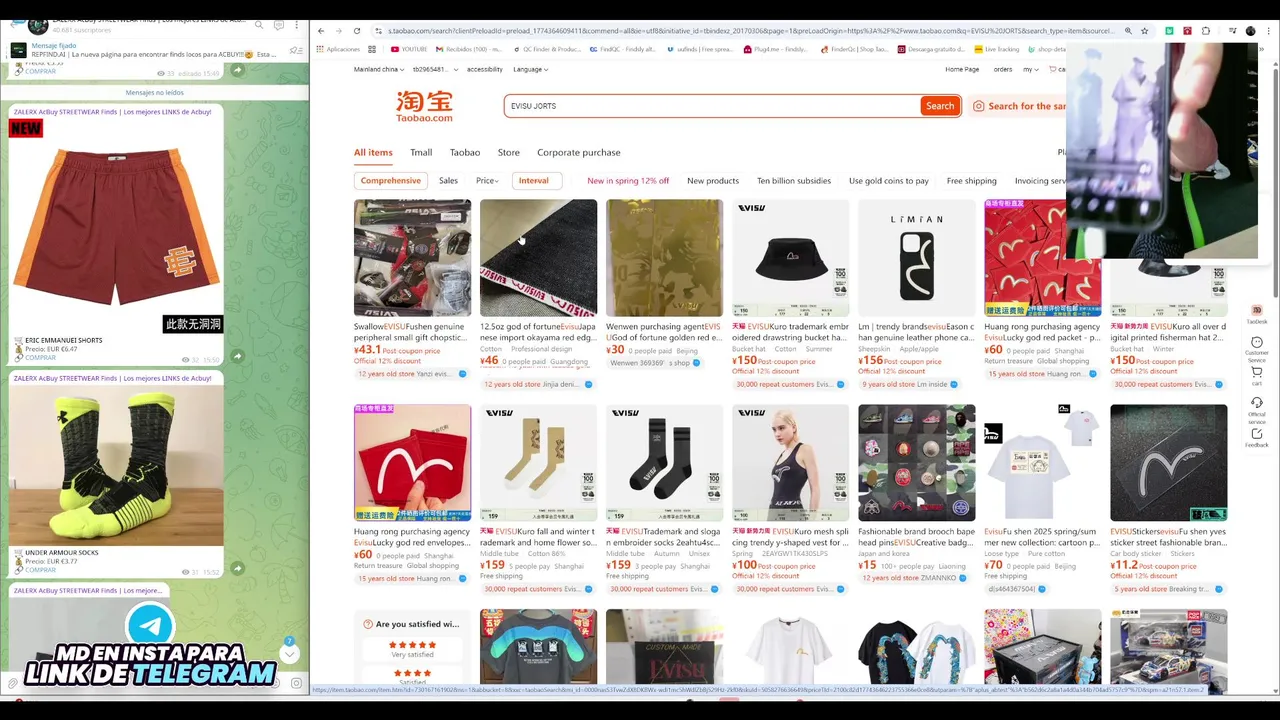Screen dimensions: 1280x720
Task: Click browser forward arrow
Action: (338, 31)
